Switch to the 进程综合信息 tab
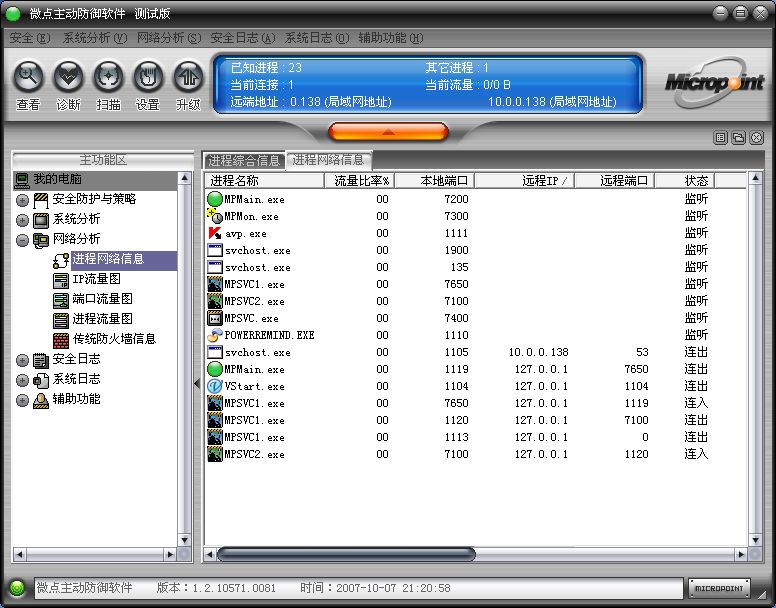The image size is (776, 608). [x=244, y=160]
